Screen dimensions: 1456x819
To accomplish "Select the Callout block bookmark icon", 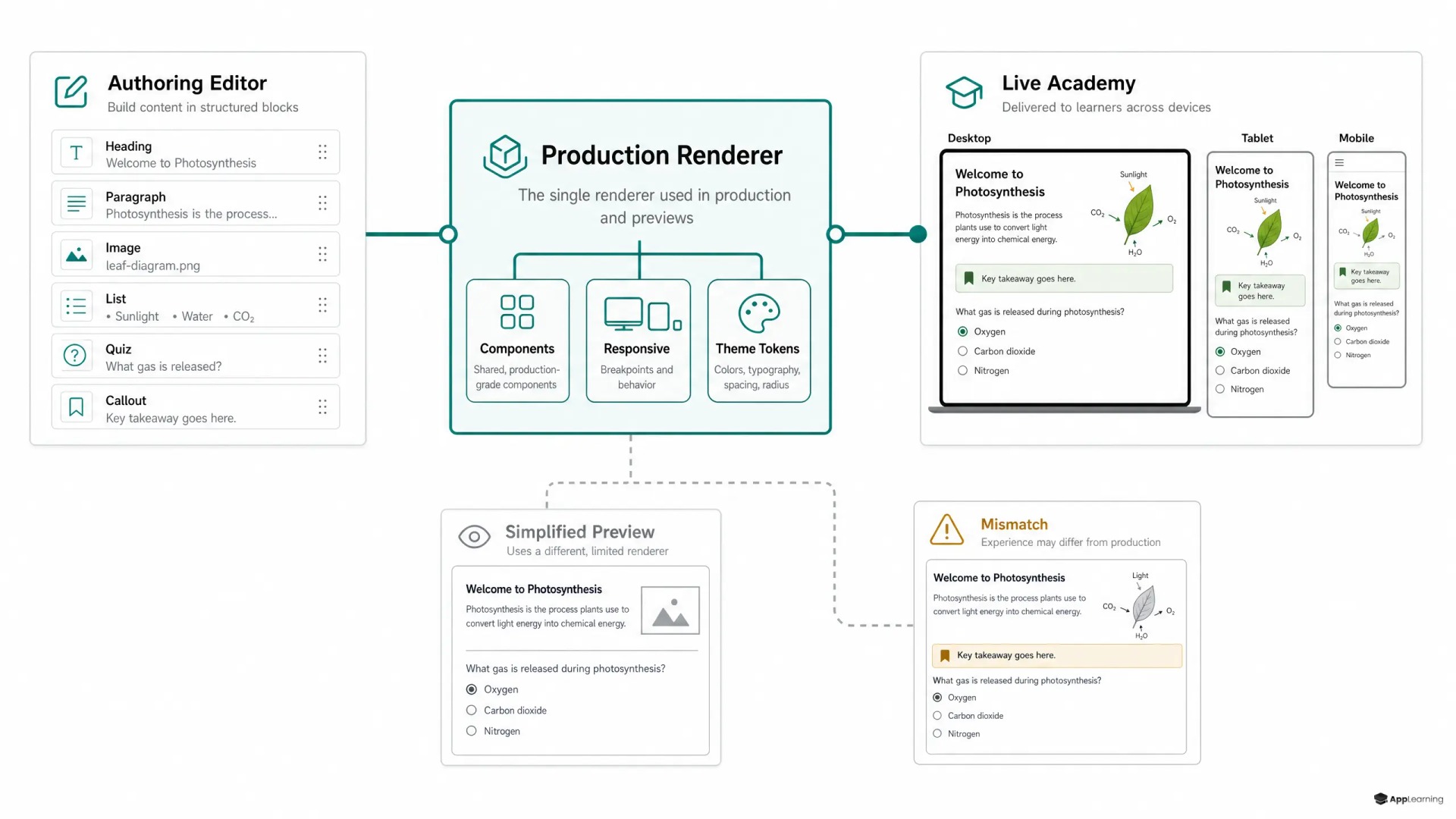I will [x=76, y=407].
